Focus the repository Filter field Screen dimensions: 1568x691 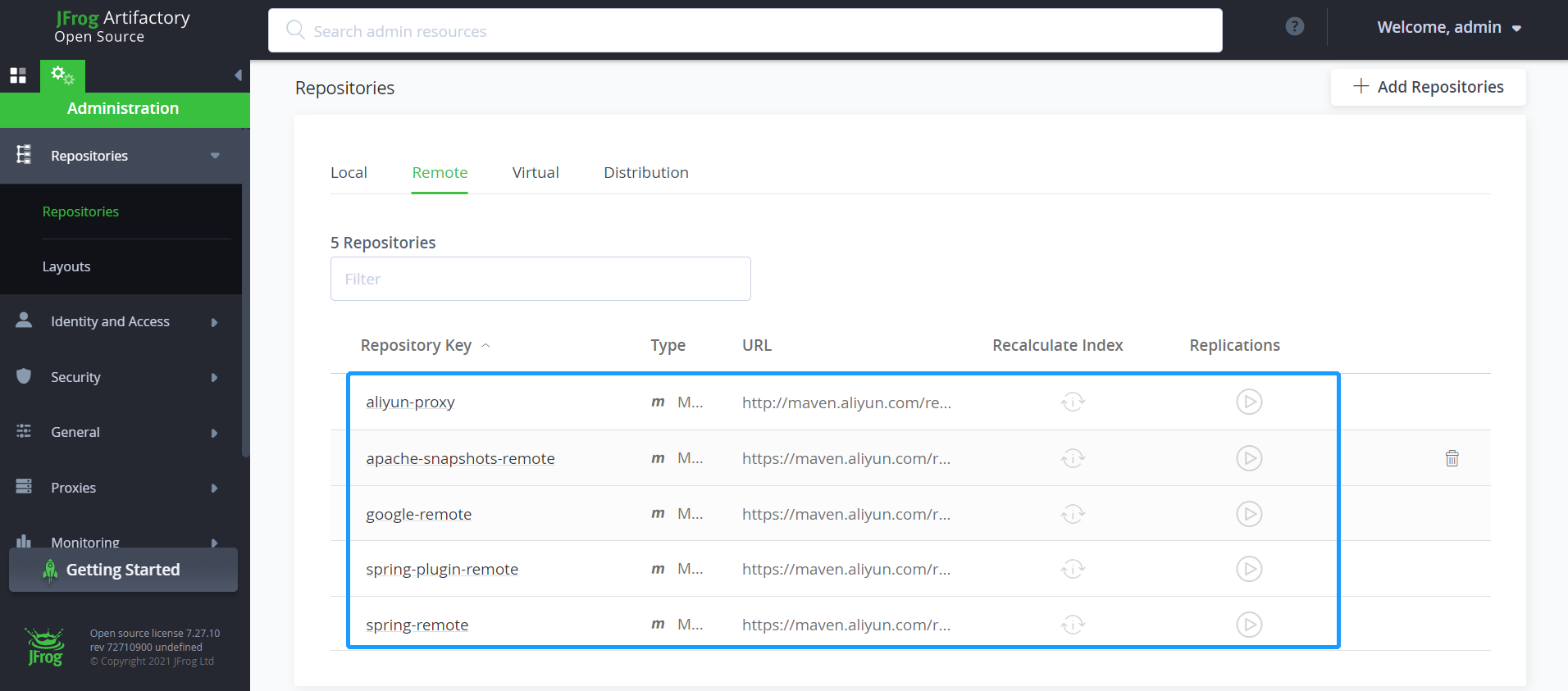pyautogui.click(x=540, y=279)
